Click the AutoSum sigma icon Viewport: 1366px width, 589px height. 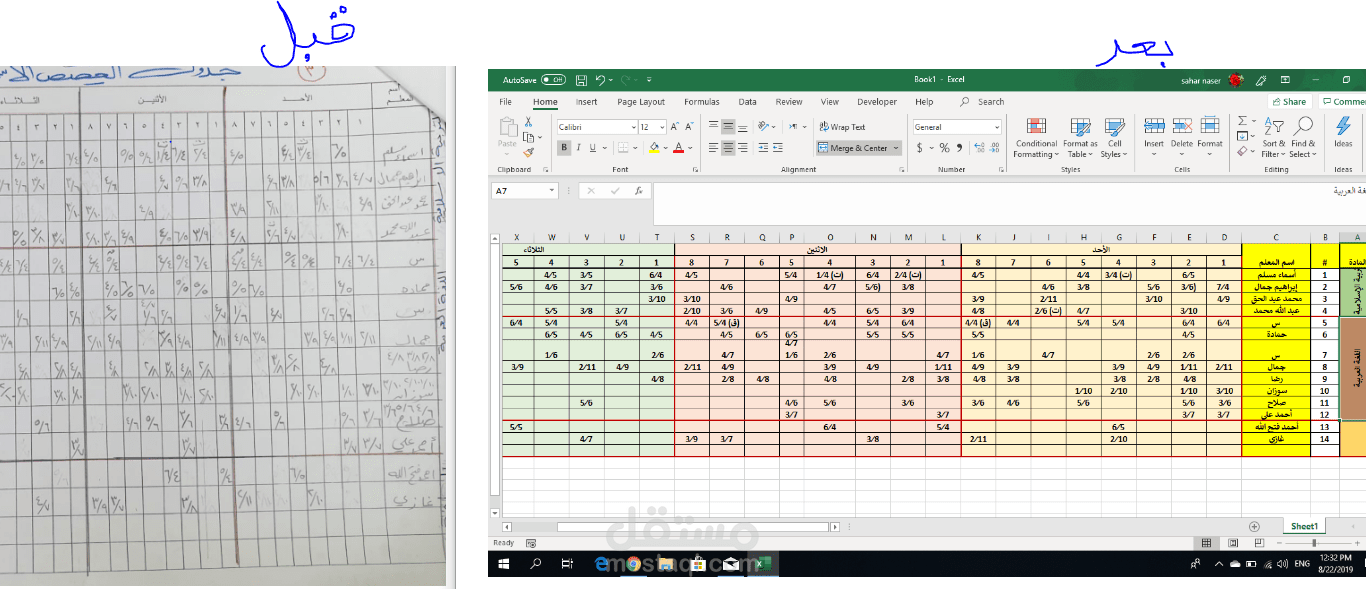pos(1242,122)
